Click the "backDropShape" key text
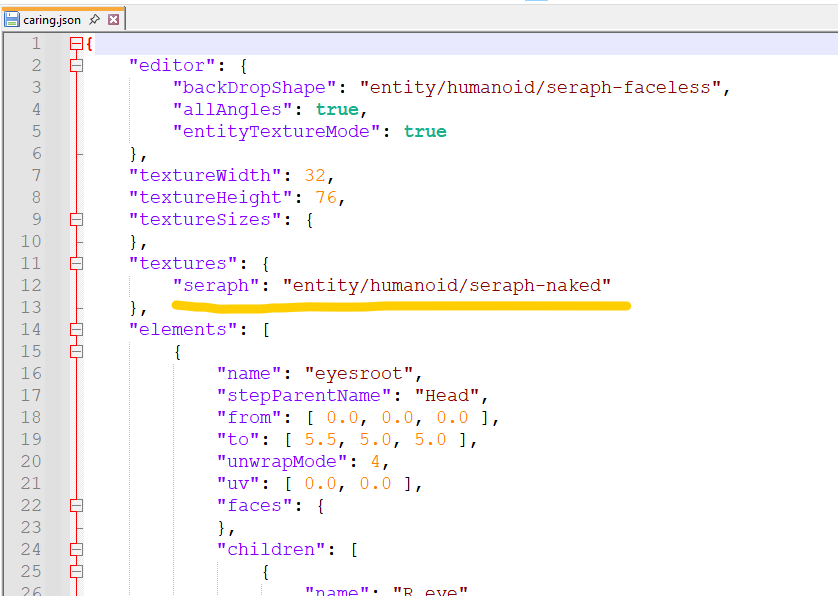The height and width of the screenshot is (596, 838). click(x=259, y=88)
